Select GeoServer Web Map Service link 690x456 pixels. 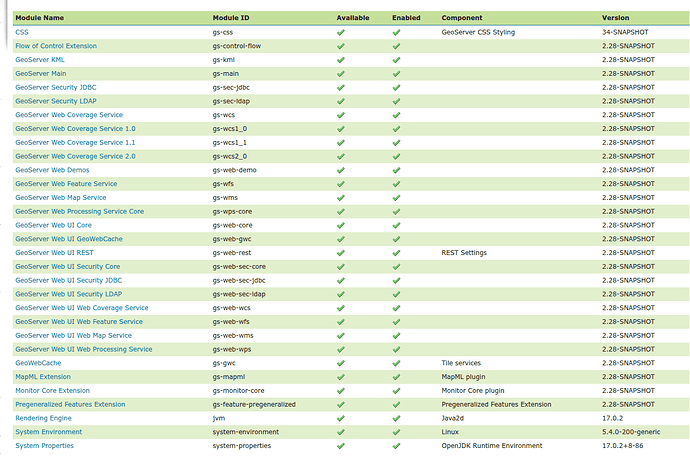point(60,198)
